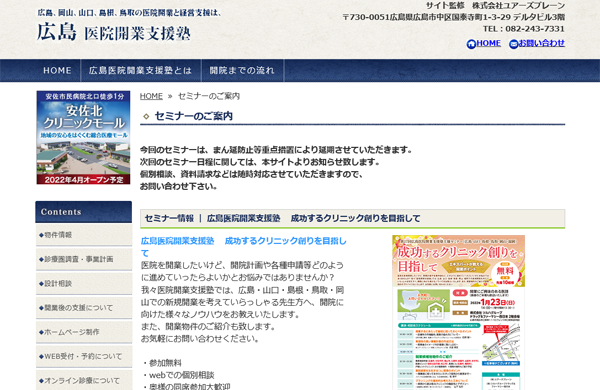Viewport: 600px width, 390px height.
Task: Click the 参加無料 bullet text
Action: click(x=165, y=363)
